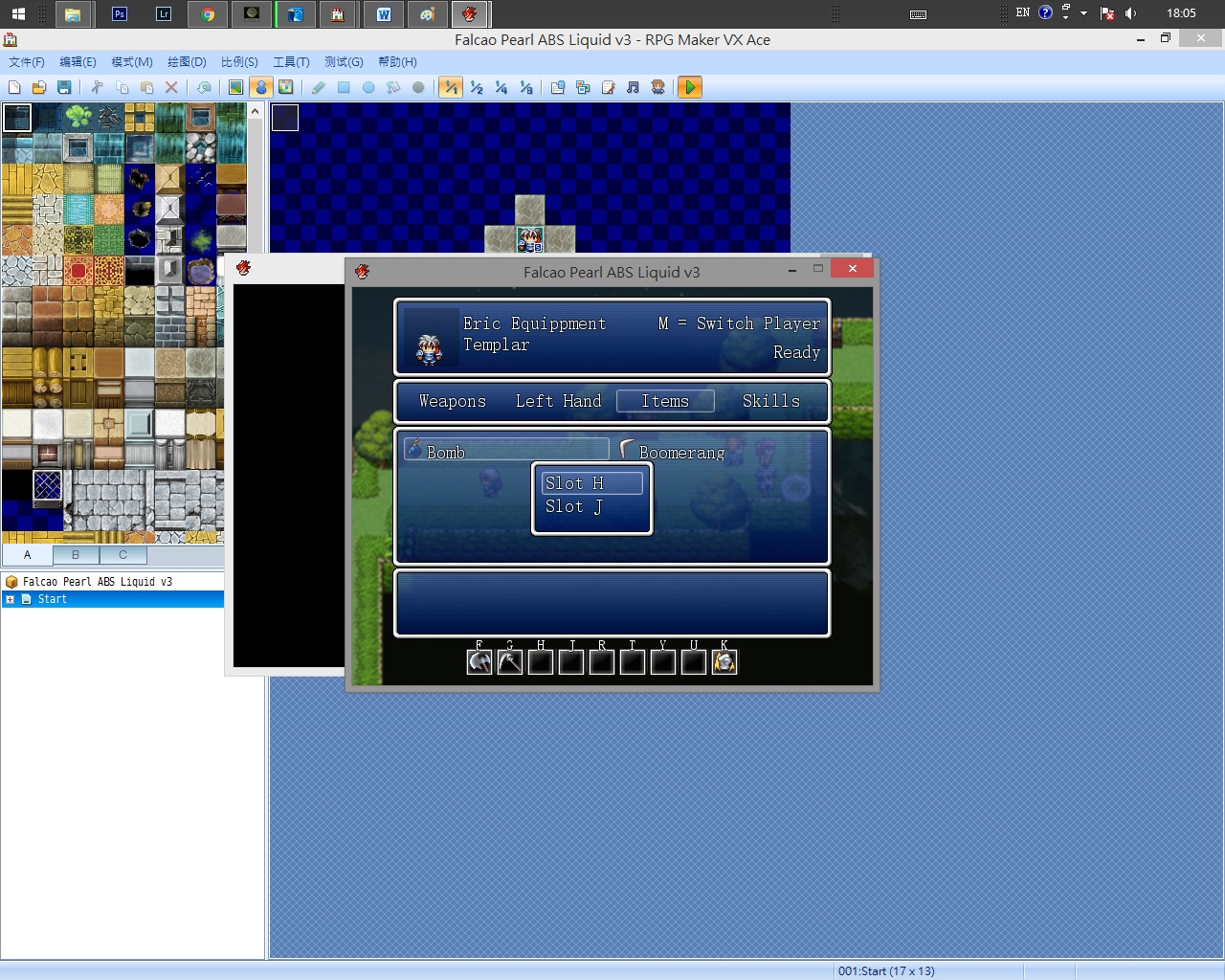Set map zoom to 1/8 scale
Viewport: 1225px width, 980px height.
point(526,87)
